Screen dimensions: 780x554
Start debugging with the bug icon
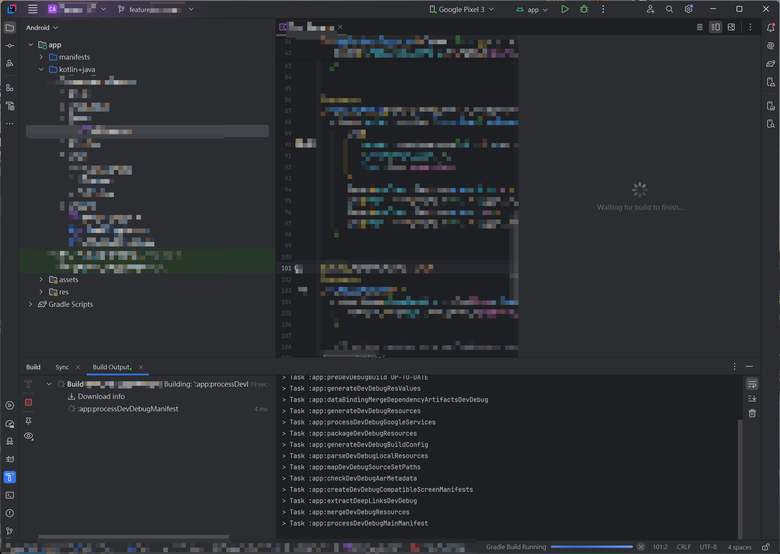584,9
